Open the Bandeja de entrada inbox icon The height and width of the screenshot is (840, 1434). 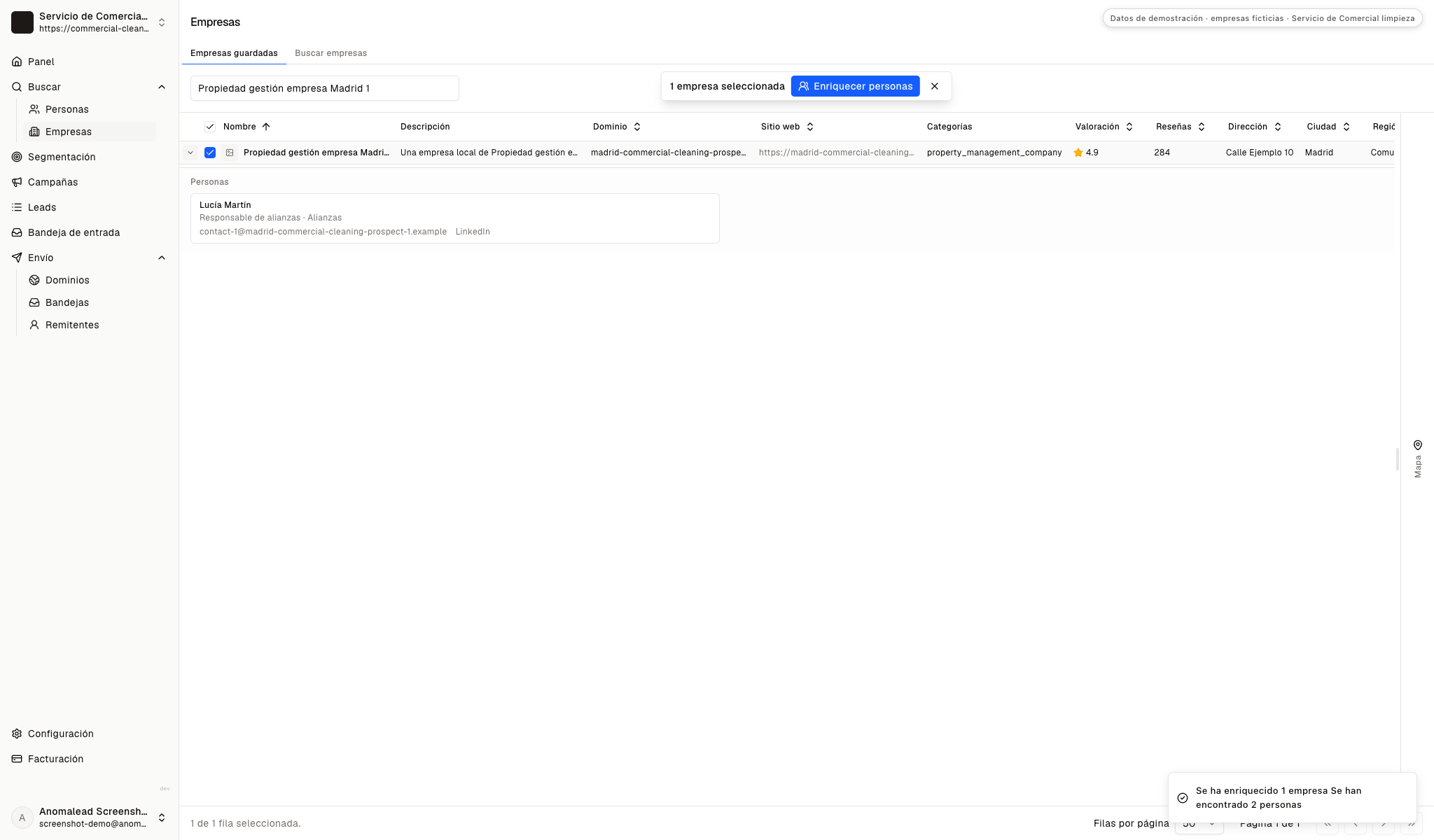click(x=17, y=232)
